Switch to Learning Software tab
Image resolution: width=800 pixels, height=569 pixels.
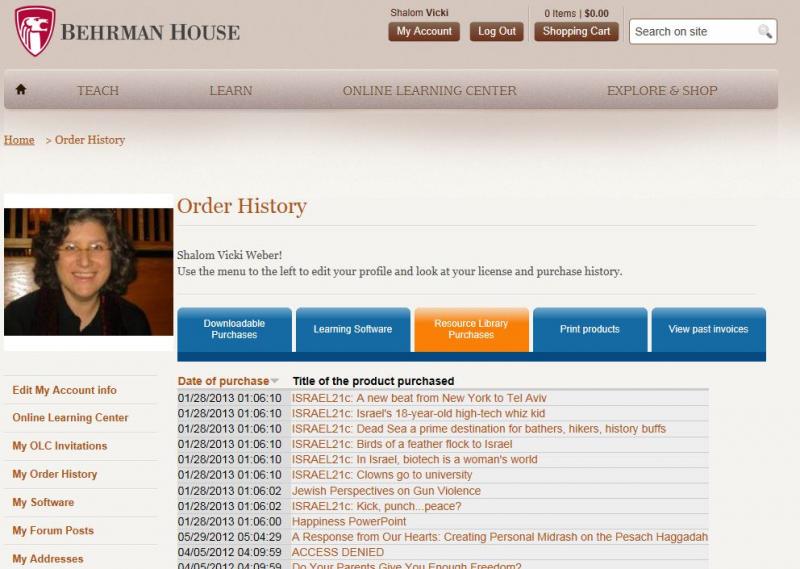(x=353, y=329)
